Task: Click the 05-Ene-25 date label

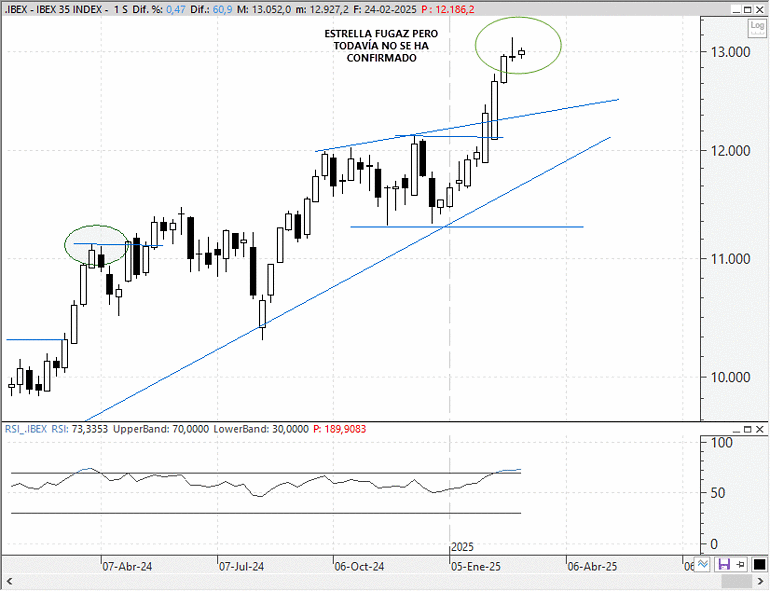Action: click(476, 566)
